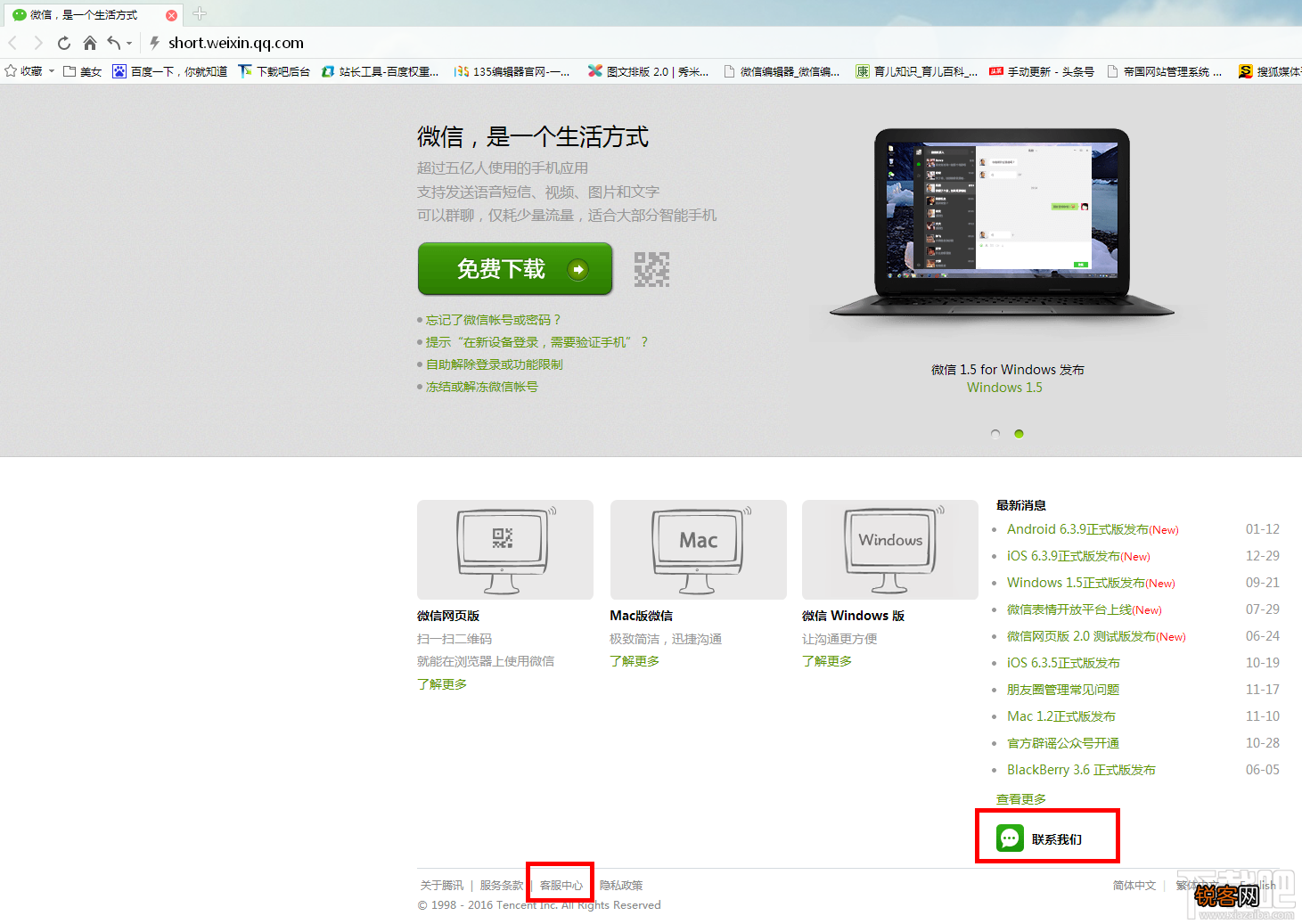Image resolution: width=1302 pixels, height=924 pixels.
Task: Click 微信 Windows 版 monitor thumbnail
Action: pyautogui.click(x=889, y=550)
